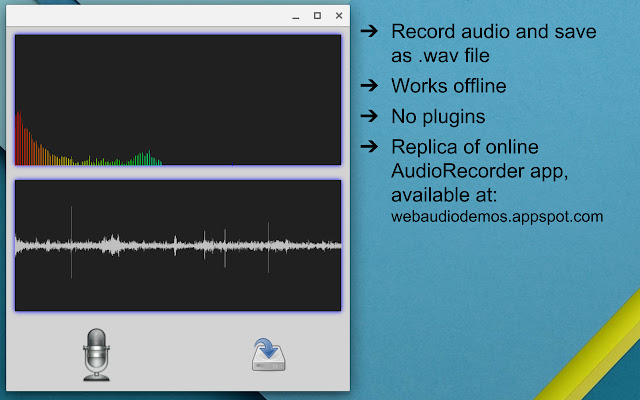Image resolution: width=640 pixels, height=400 pixels.
Task: Minimize the audio recorder window
Action: (296, 16)
